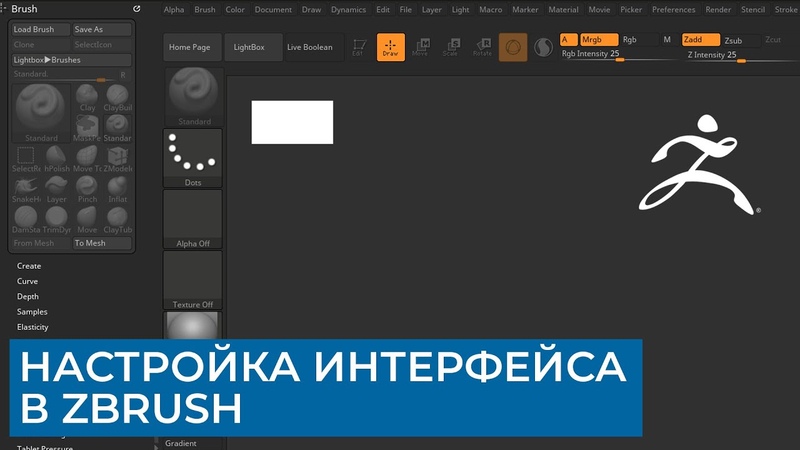
Task: Open the Macro menu
Action: 491,9
